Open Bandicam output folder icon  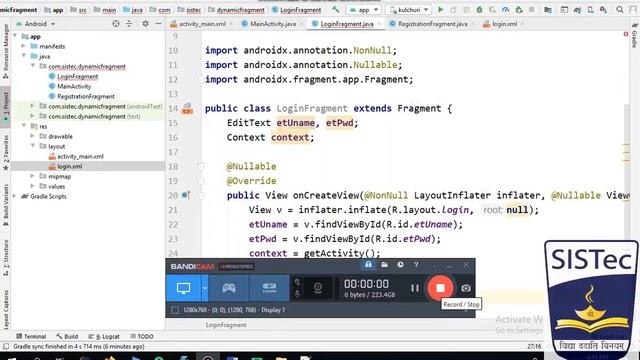pyautogui.click(x=384, y=265)
